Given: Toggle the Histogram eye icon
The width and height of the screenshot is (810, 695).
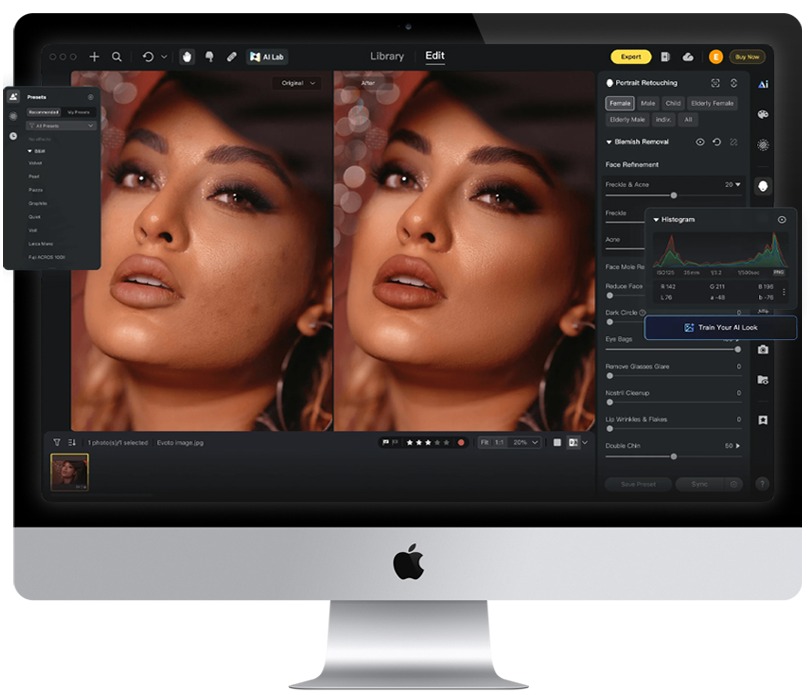Looking at the screenshot, I should point(782,220).
